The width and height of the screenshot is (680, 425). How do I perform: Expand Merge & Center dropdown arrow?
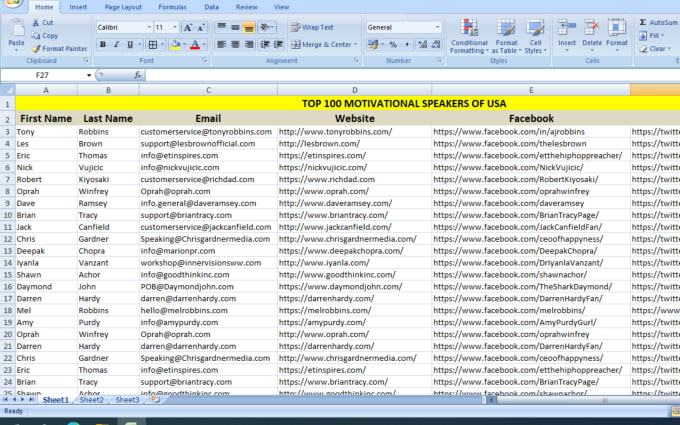coord(356,44)
